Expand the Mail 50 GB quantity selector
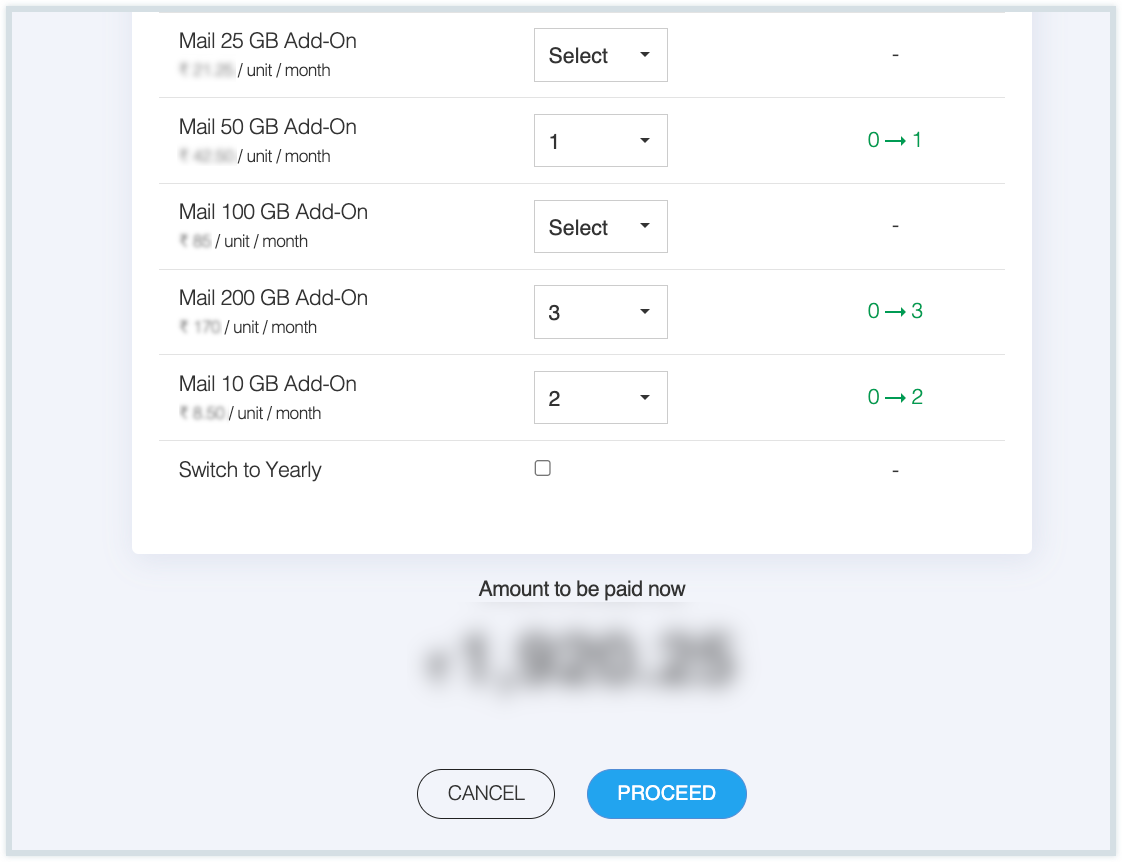Viewport: 1122px width, 862px height. click(x=600, y=140)
